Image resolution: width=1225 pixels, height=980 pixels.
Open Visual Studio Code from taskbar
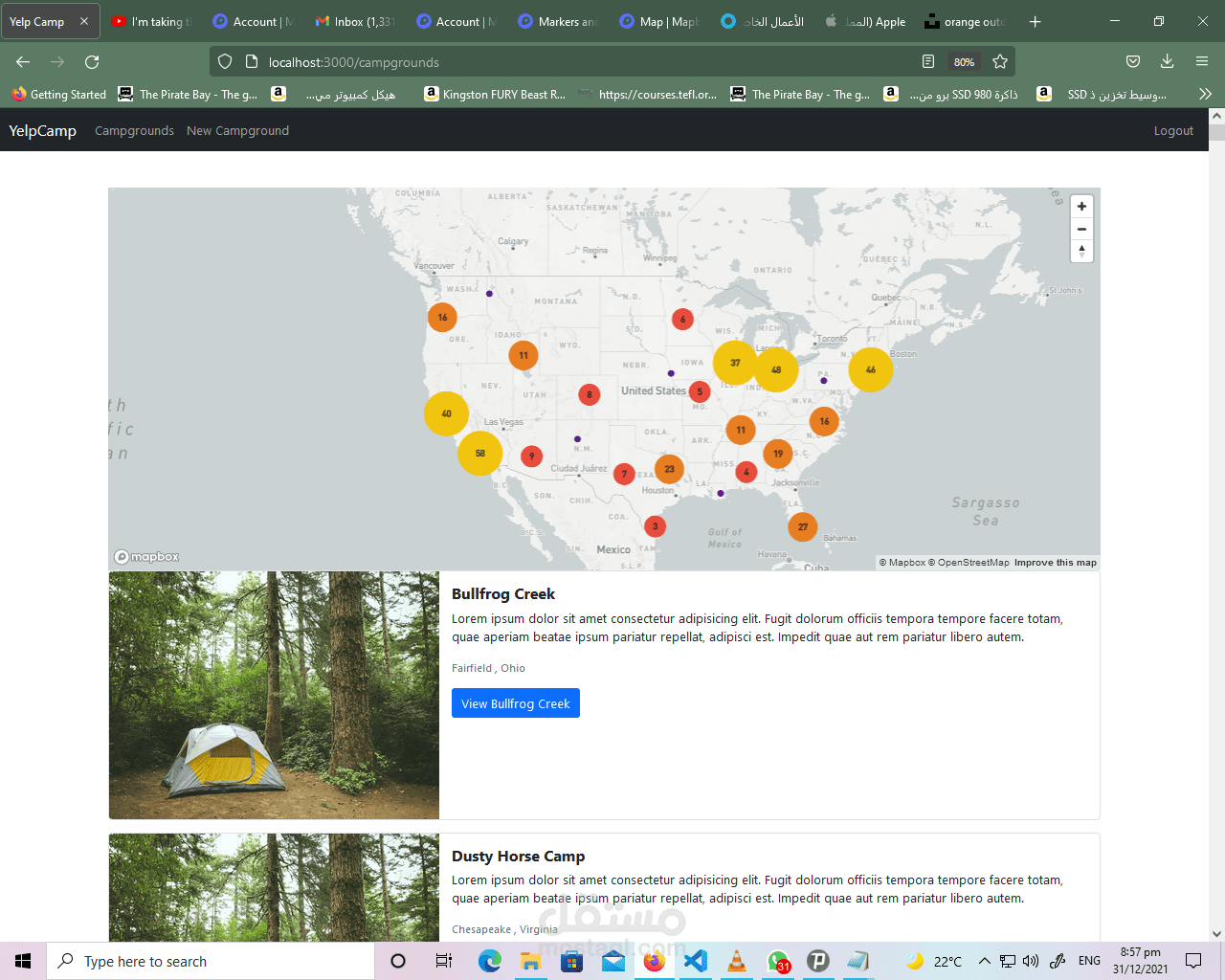(696, 961)
